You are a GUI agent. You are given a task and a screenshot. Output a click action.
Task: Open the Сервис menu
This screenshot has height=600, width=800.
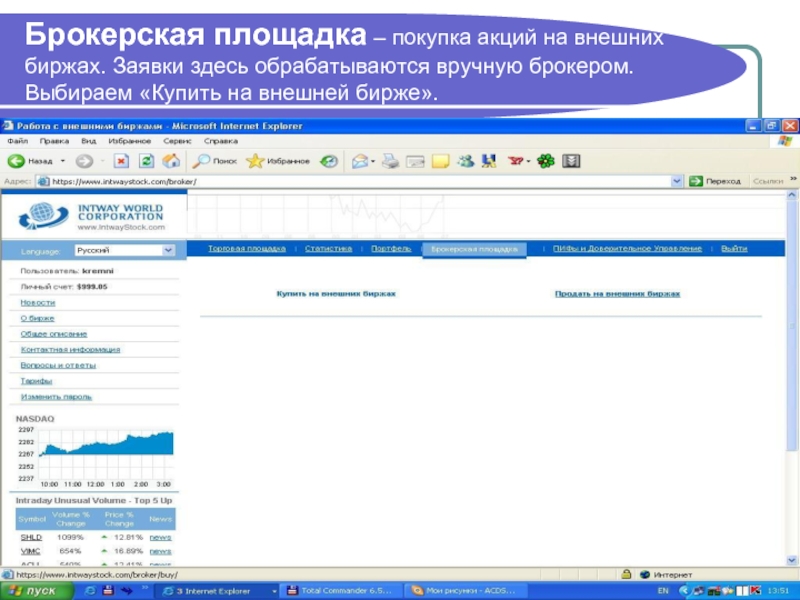pos(177,142)
